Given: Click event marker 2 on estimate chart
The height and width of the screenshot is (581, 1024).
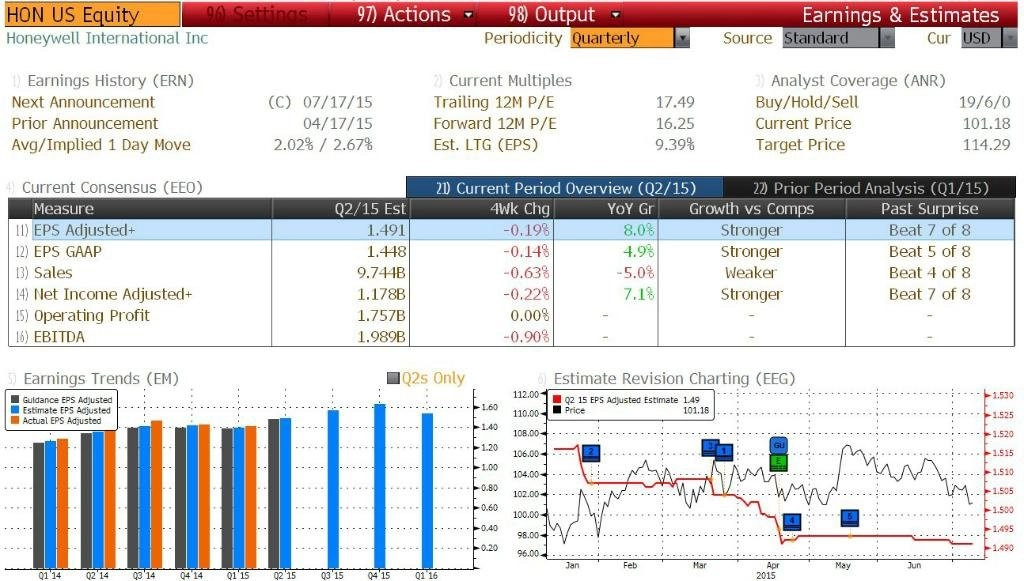Looking at the screenshot, I should (x=590, y=452).
